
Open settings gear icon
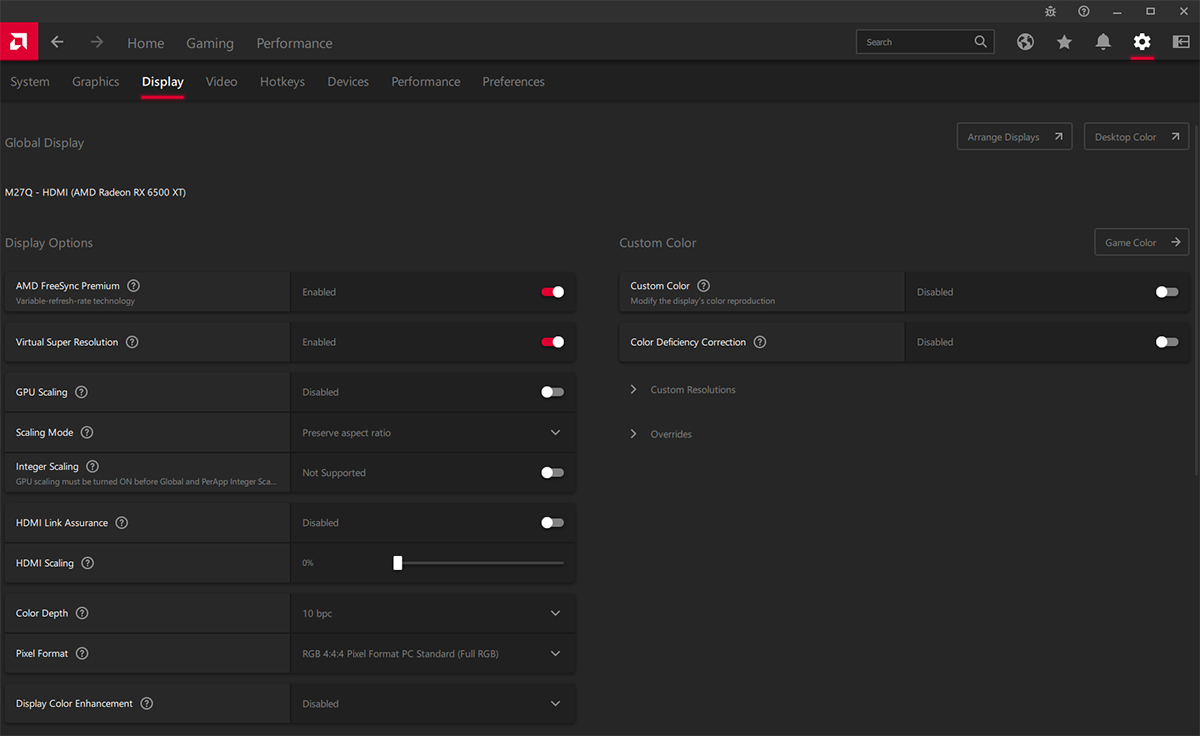[1142, 42]
